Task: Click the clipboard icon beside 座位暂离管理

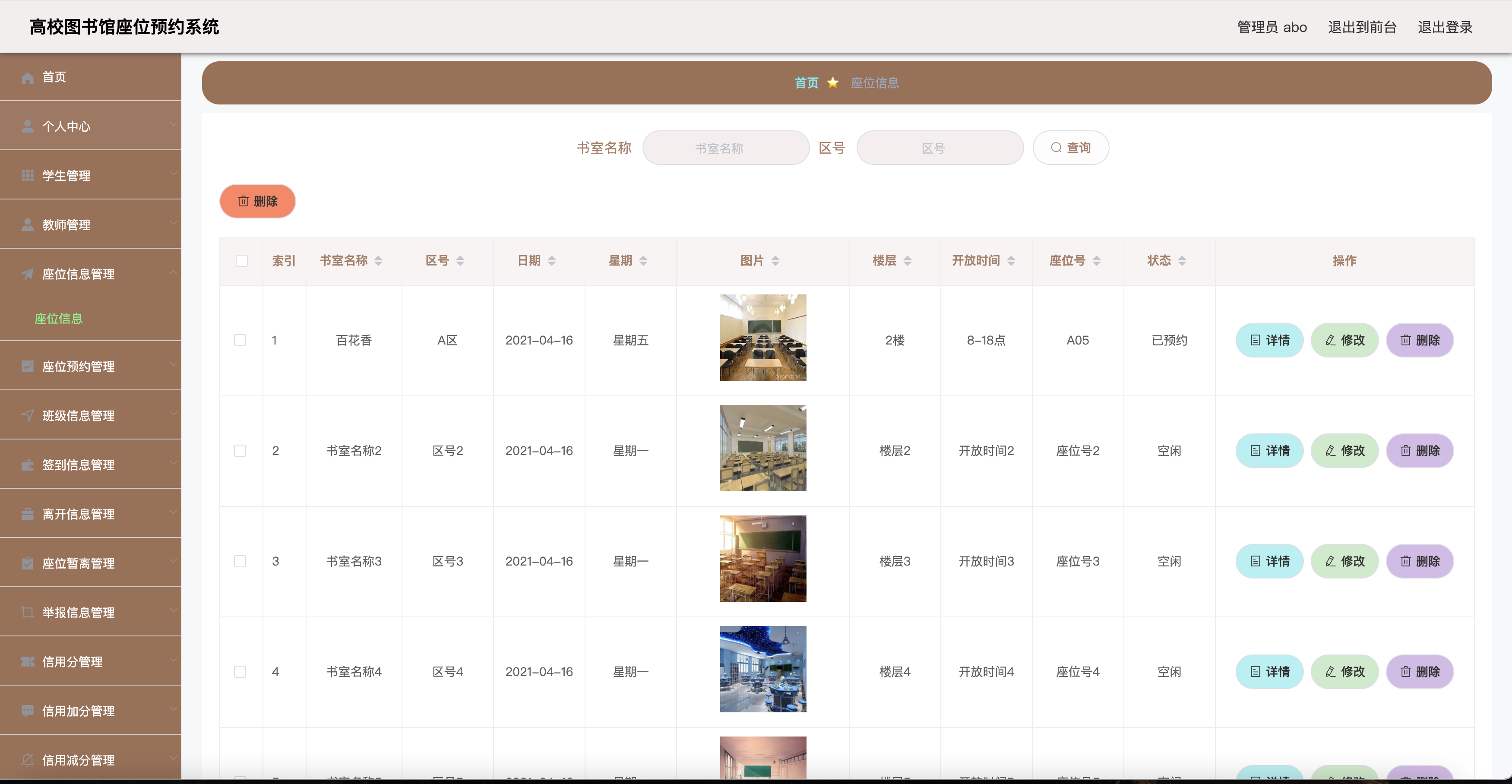Action: [x=28, y=564]
